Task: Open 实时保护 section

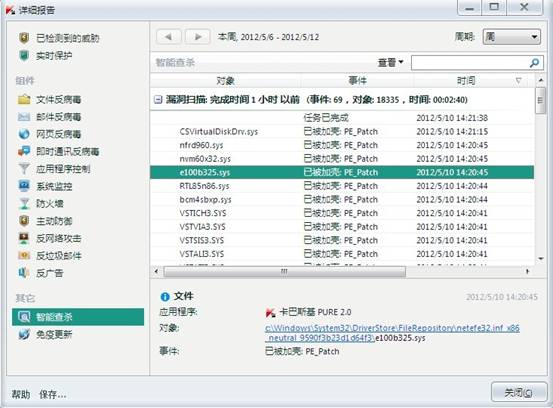Action: tap(54, 56)
